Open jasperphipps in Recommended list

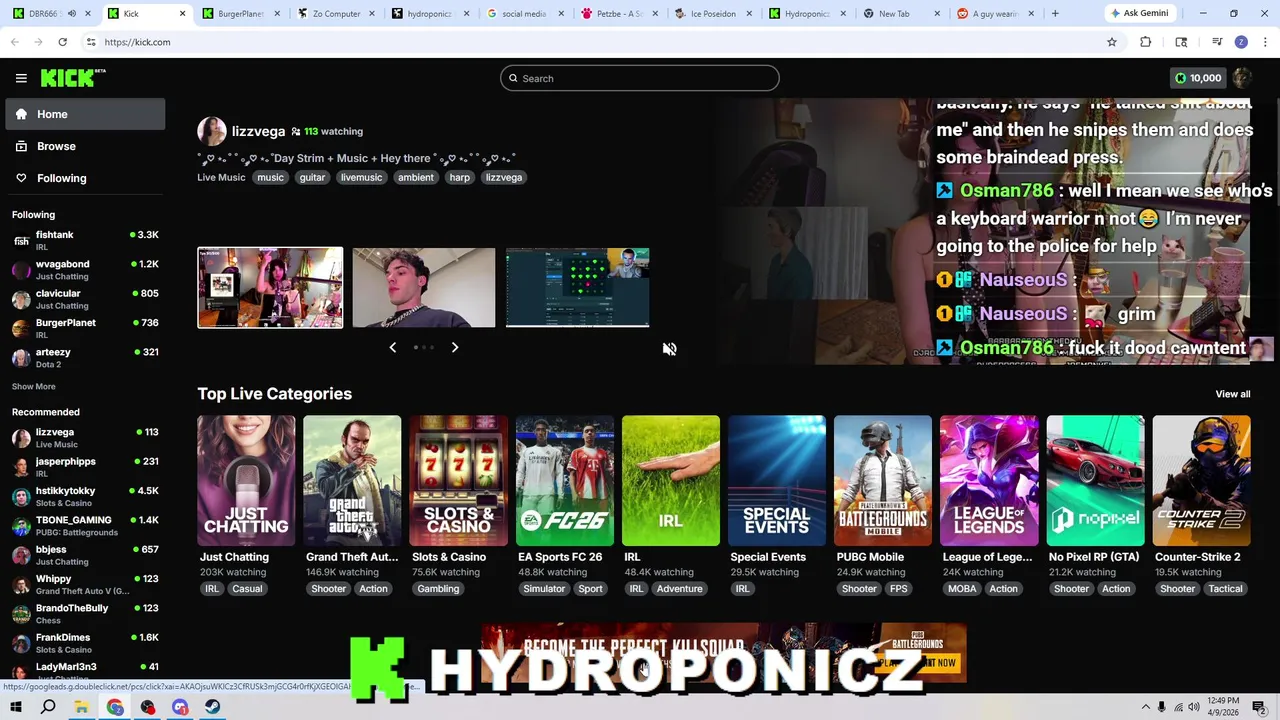[85, 467]
